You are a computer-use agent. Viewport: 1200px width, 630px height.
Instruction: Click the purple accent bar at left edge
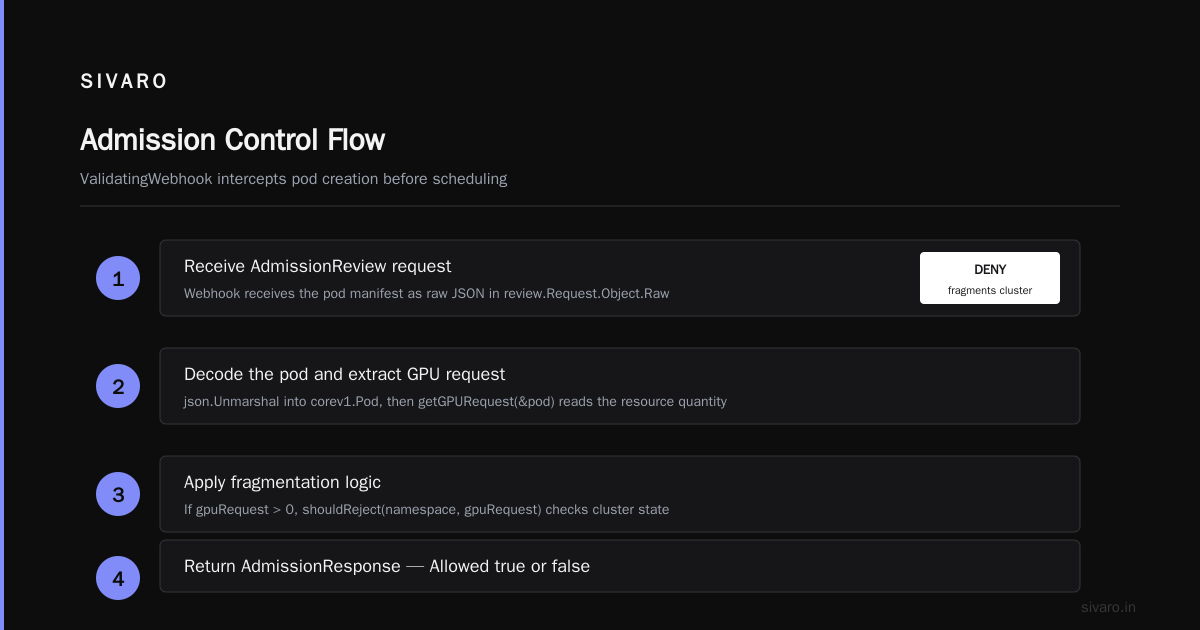coord(2,315)
